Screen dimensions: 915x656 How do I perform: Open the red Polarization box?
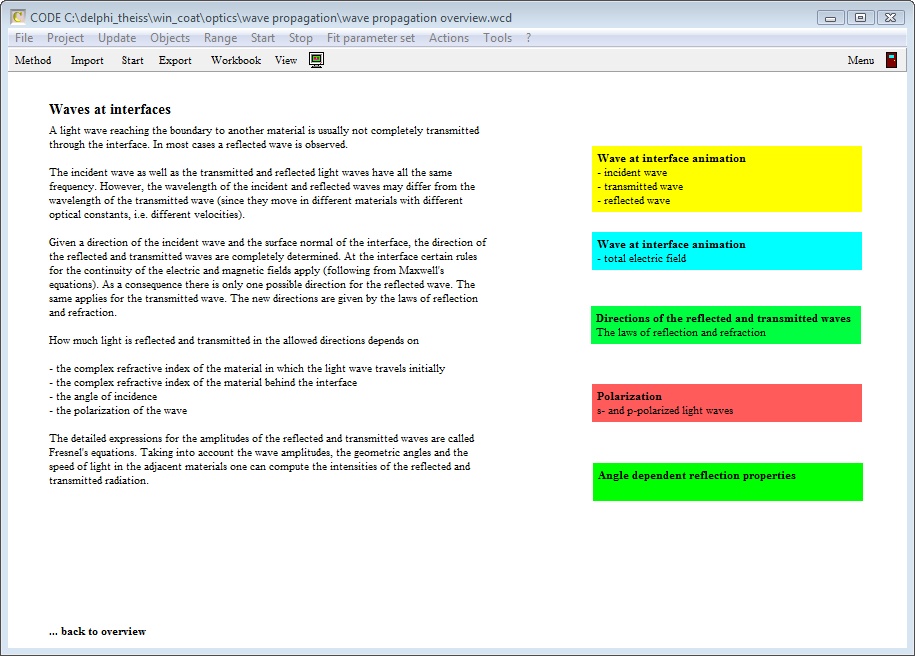point(727,403)
